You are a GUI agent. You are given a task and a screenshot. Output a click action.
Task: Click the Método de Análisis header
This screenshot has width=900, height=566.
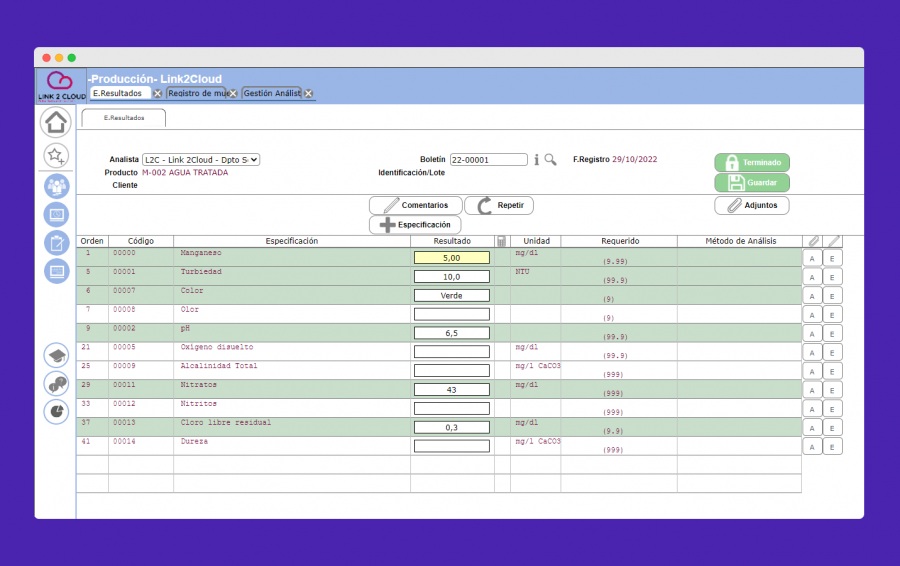(x=740, y=241)
